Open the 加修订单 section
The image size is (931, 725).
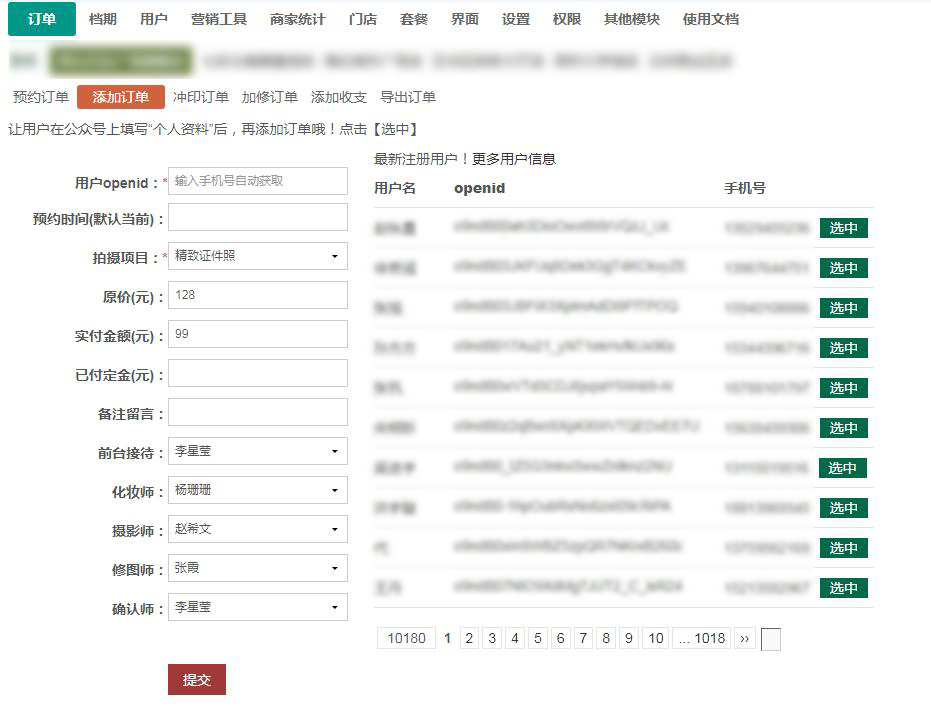click(269, 97)
